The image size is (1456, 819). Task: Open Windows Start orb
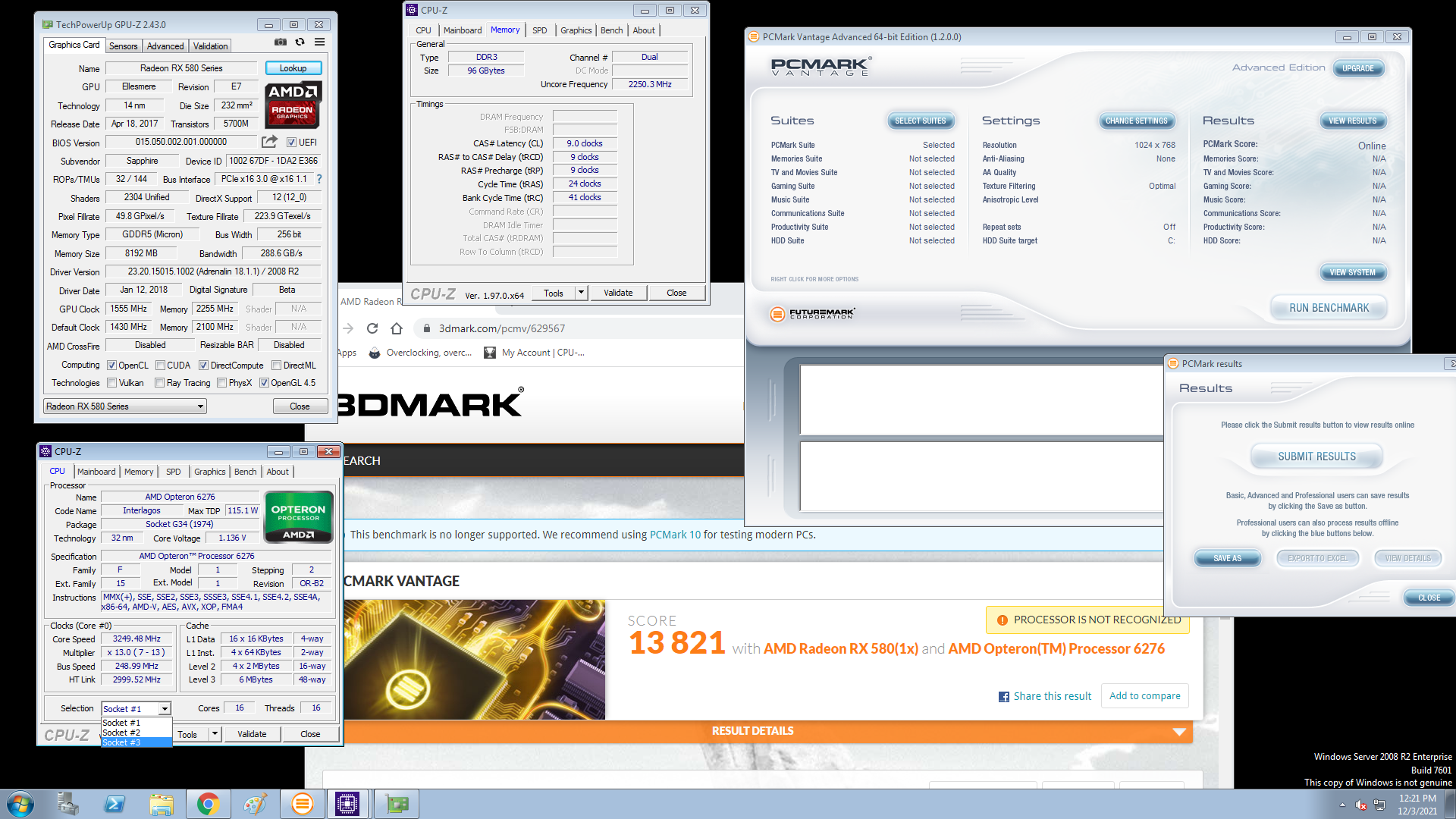(x=20, y=804)
